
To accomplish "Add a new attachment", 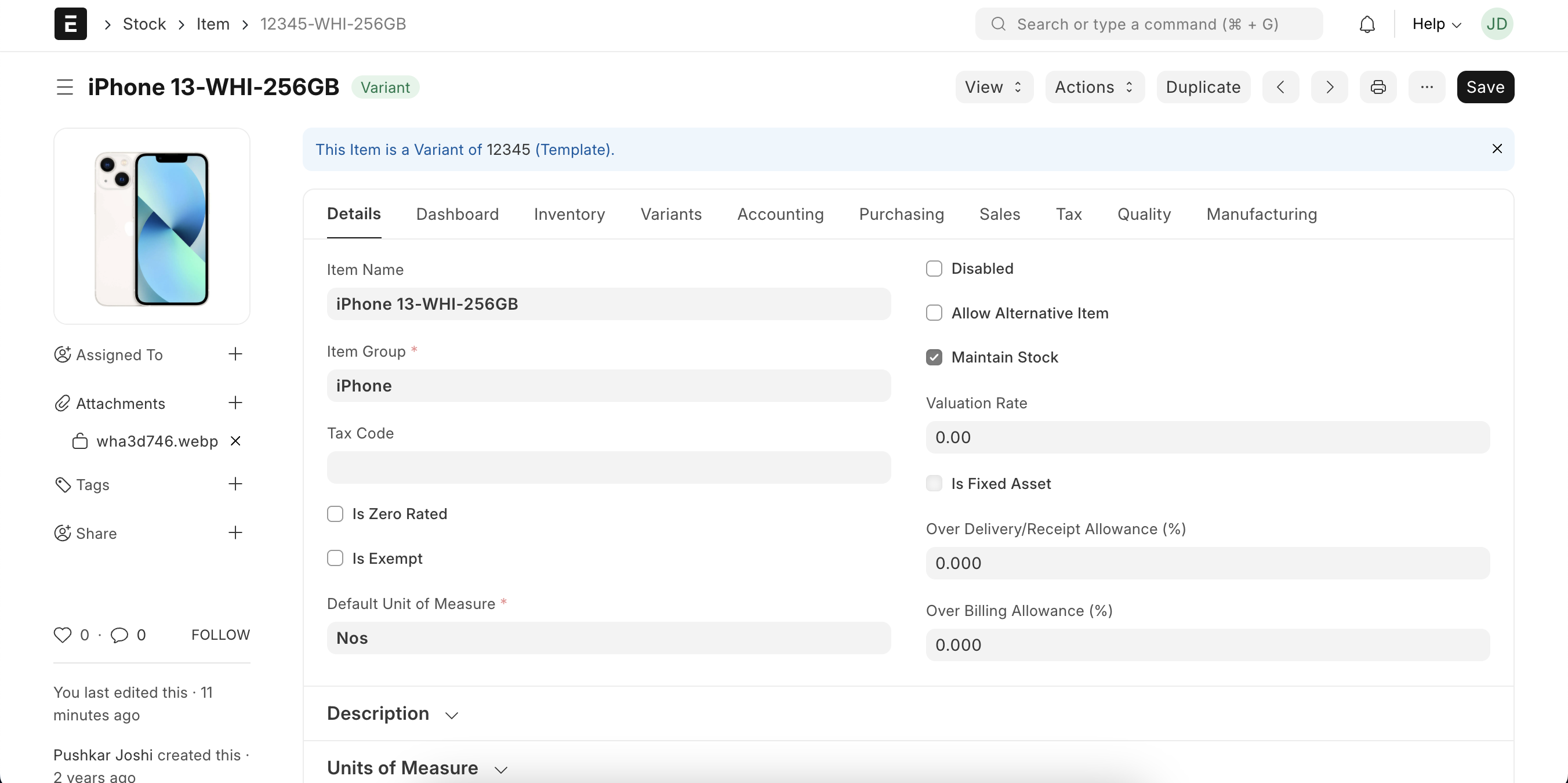I will [x=235, y=403].
